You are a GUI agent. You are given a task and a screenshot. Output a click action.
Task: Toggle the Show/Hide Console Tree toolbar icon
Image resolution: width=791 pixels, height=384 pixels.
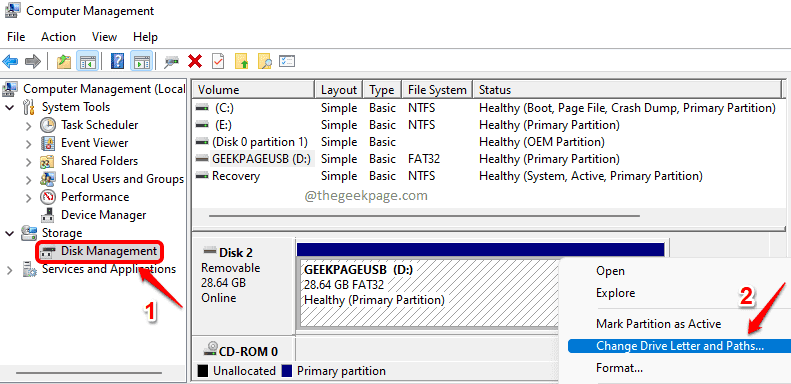pos(87,62)
